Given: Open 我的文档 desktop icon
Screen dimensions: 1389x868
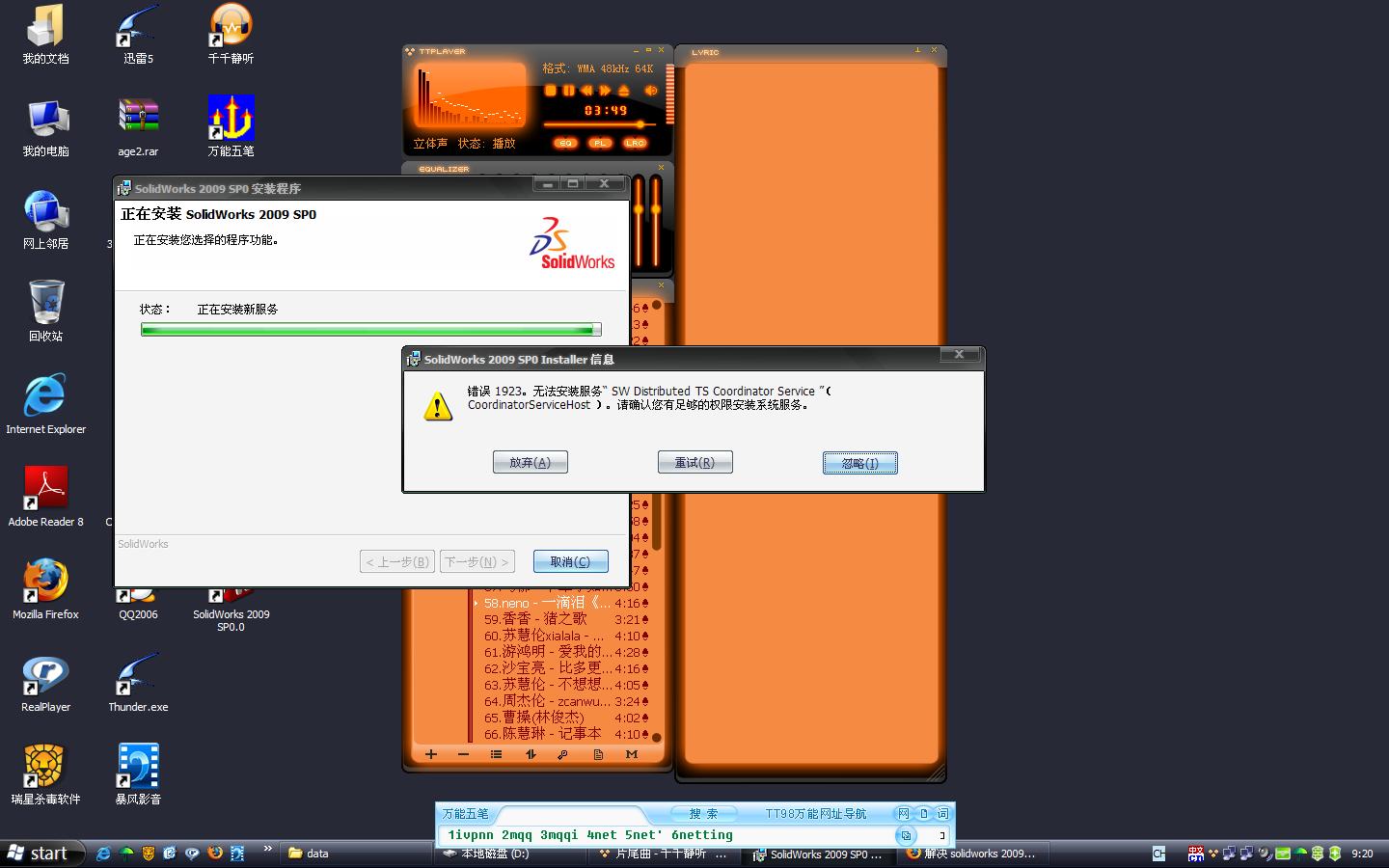Looking at the screenshot, I should tap(45, 36).
